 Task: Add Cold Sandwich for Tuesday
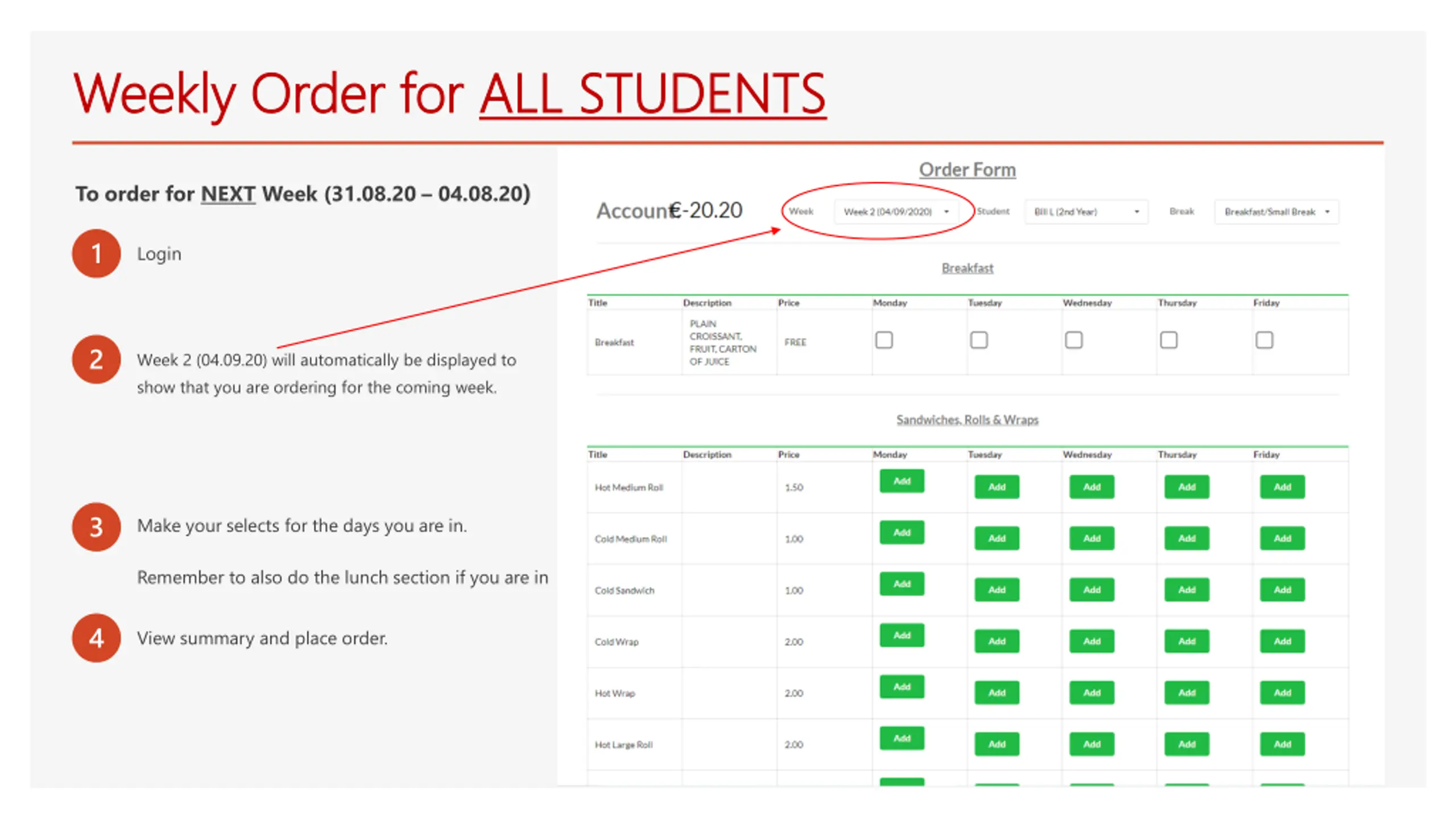[997, 590]
